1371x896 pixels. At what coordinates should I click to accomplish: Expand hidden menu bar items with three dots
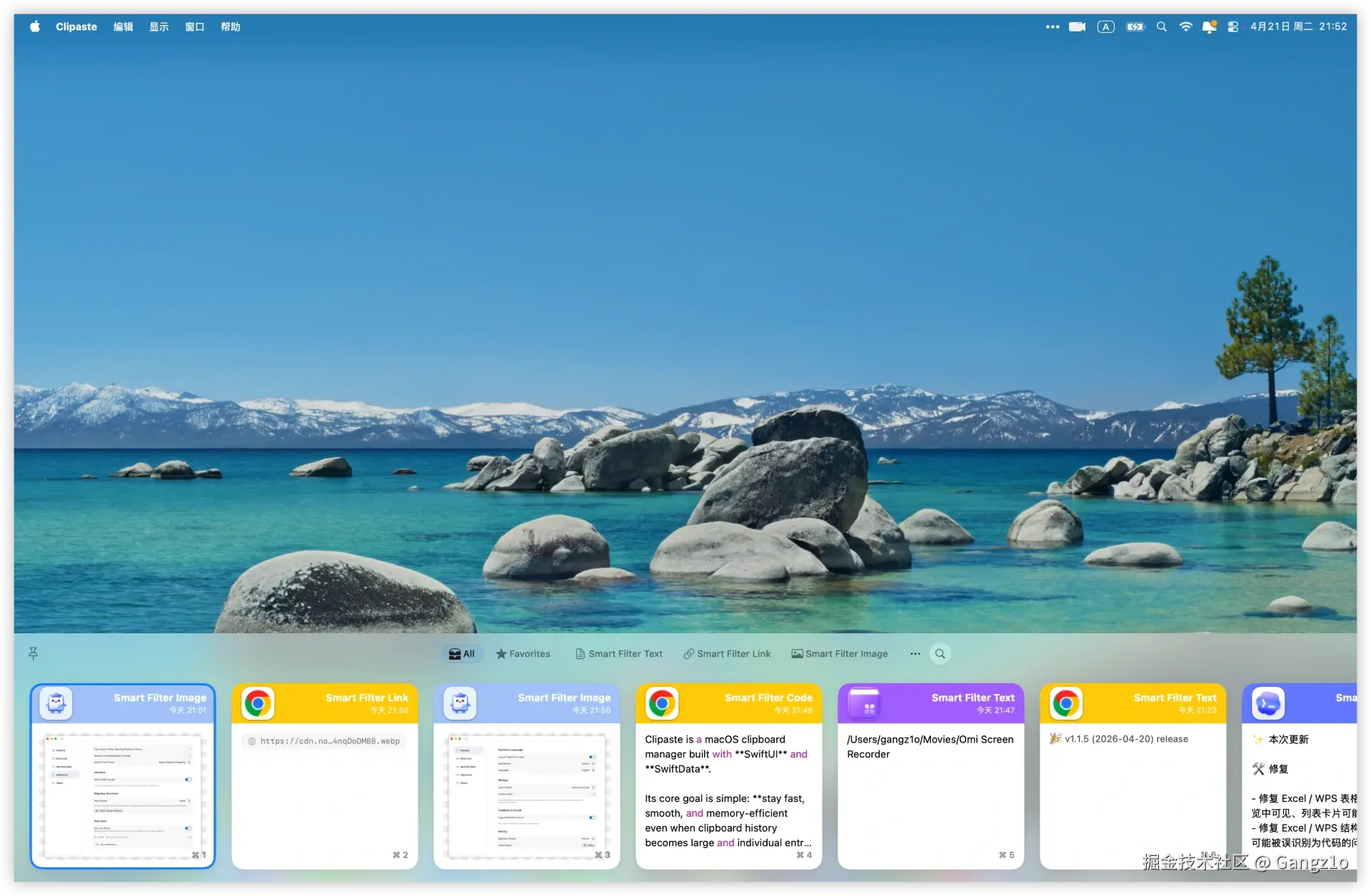tap(1052, 26)
